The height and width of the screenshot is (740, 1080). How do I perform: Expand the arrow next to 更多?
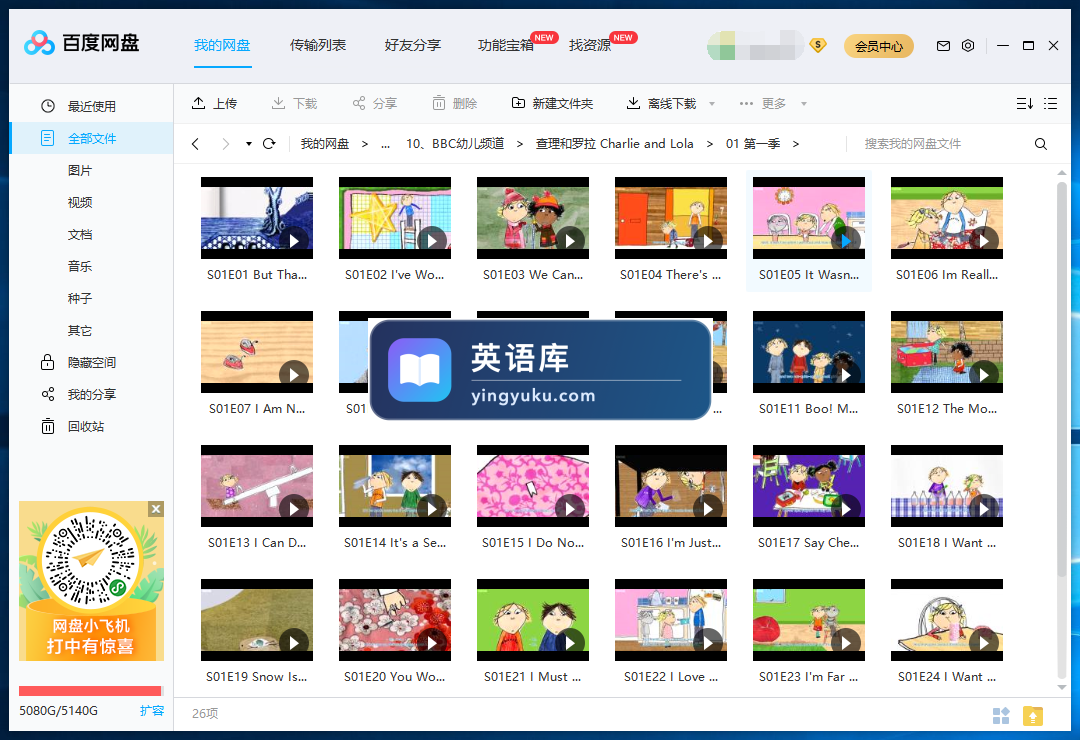click(803, 104)
